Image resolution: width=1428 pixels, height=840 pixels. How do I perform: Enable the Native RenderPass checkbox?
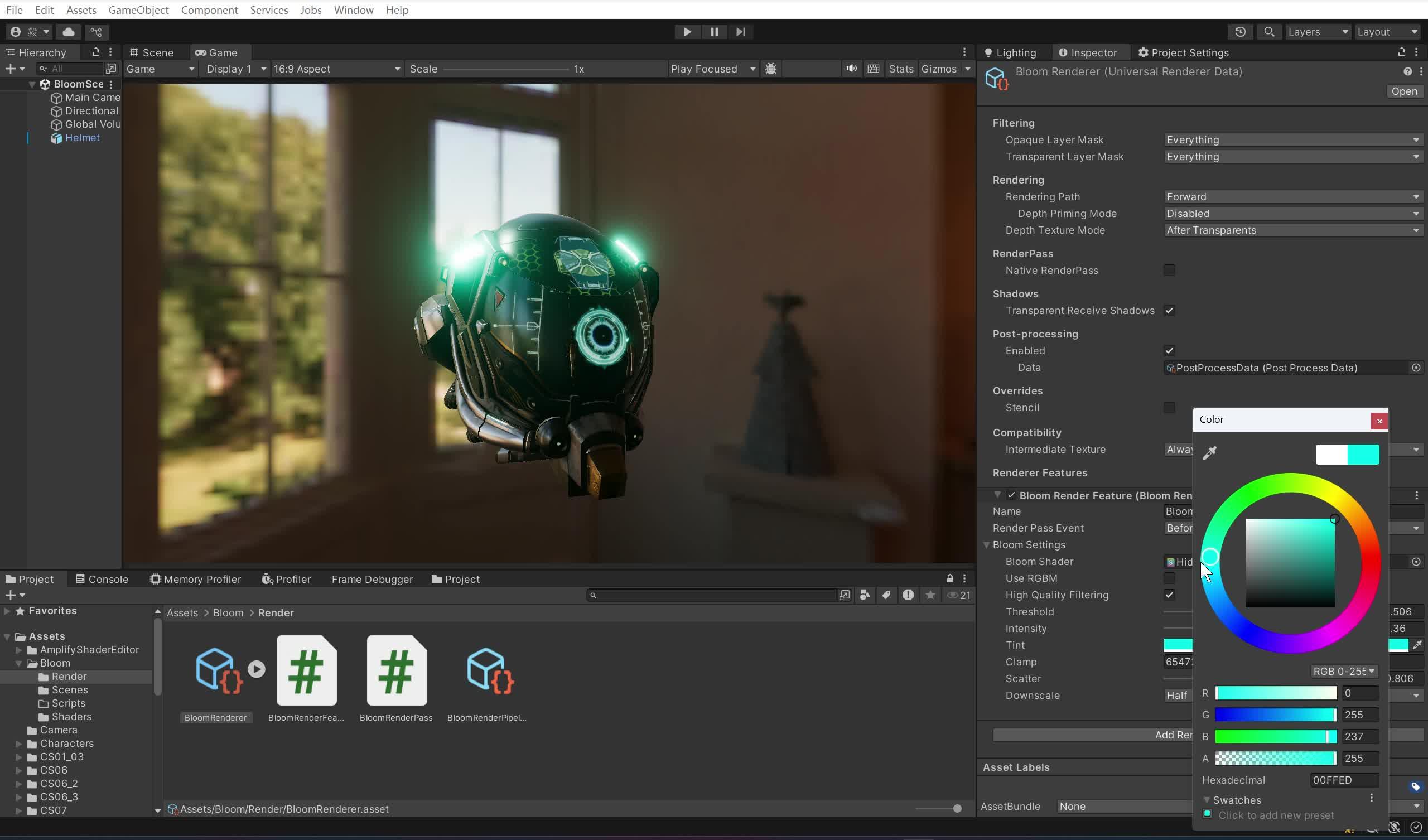click(x=1169, y=271)
